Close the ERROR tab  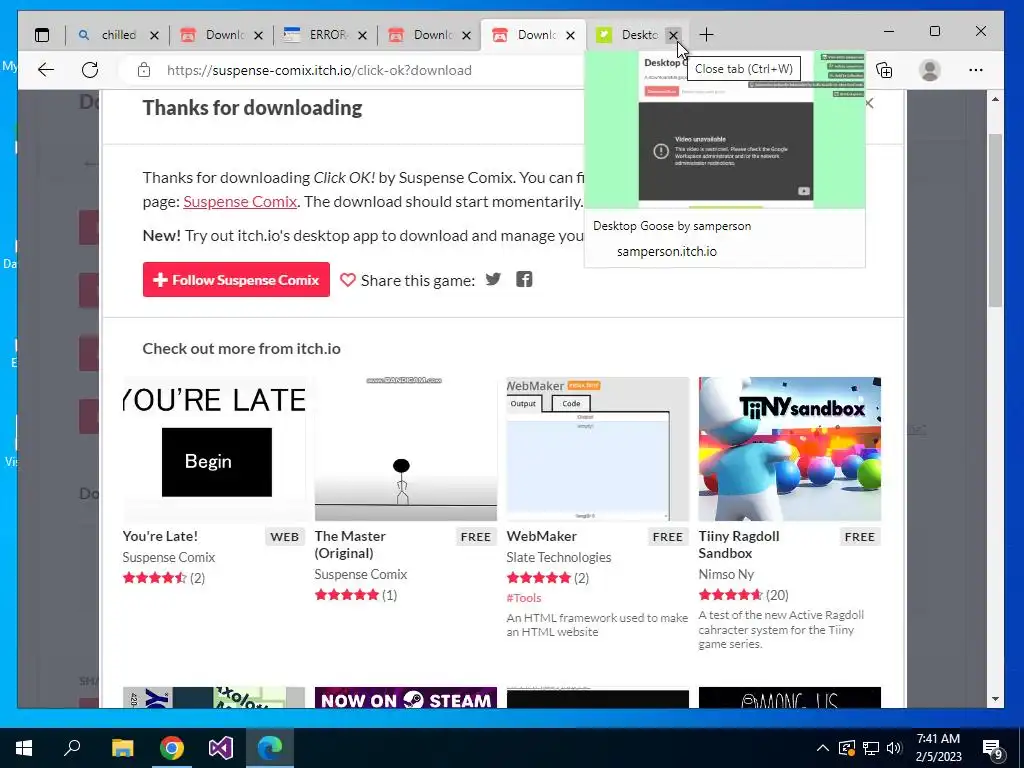point(362,35)
